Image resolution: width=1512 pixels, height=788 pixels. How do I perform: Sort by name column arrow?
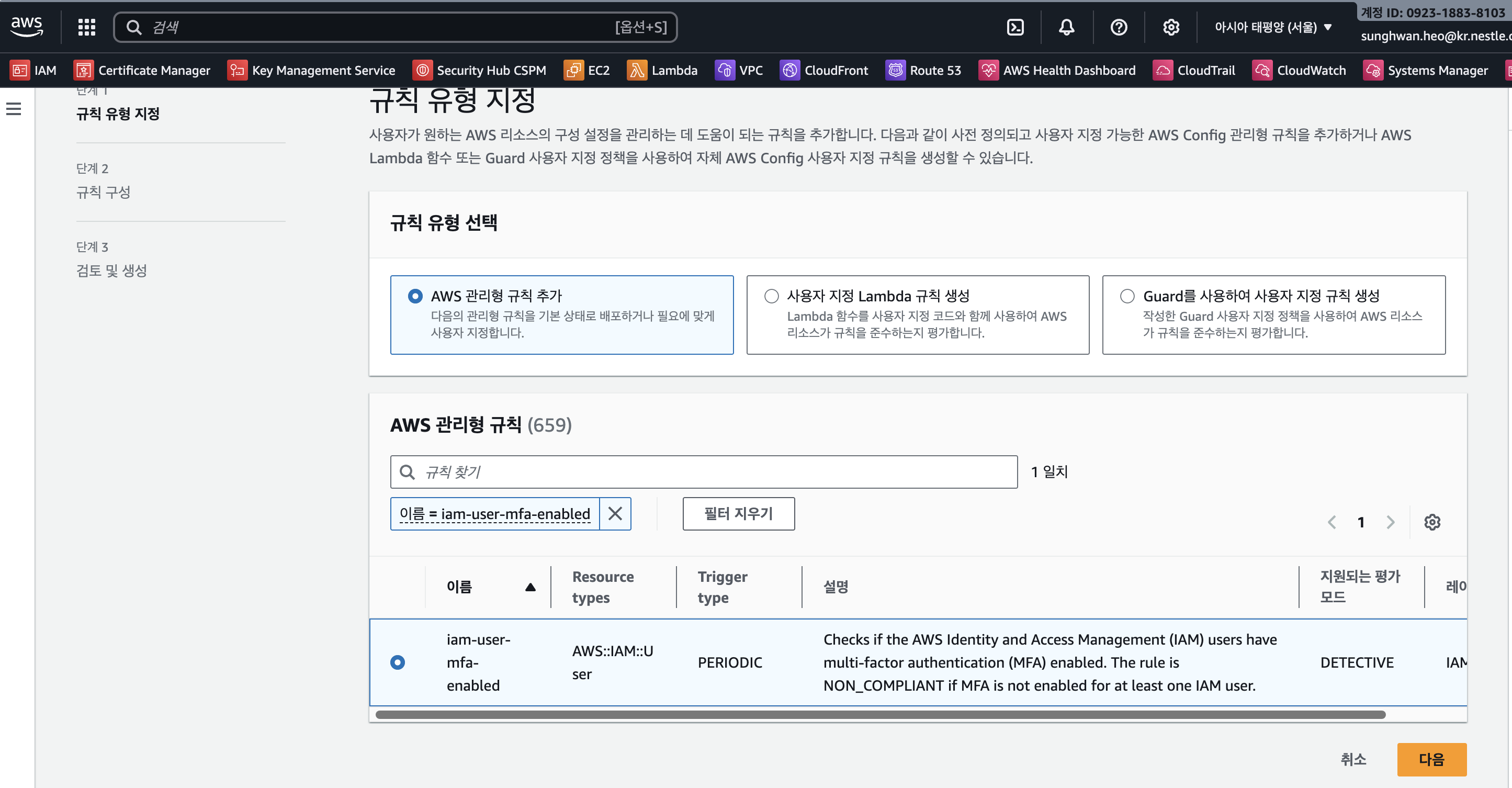531,587
